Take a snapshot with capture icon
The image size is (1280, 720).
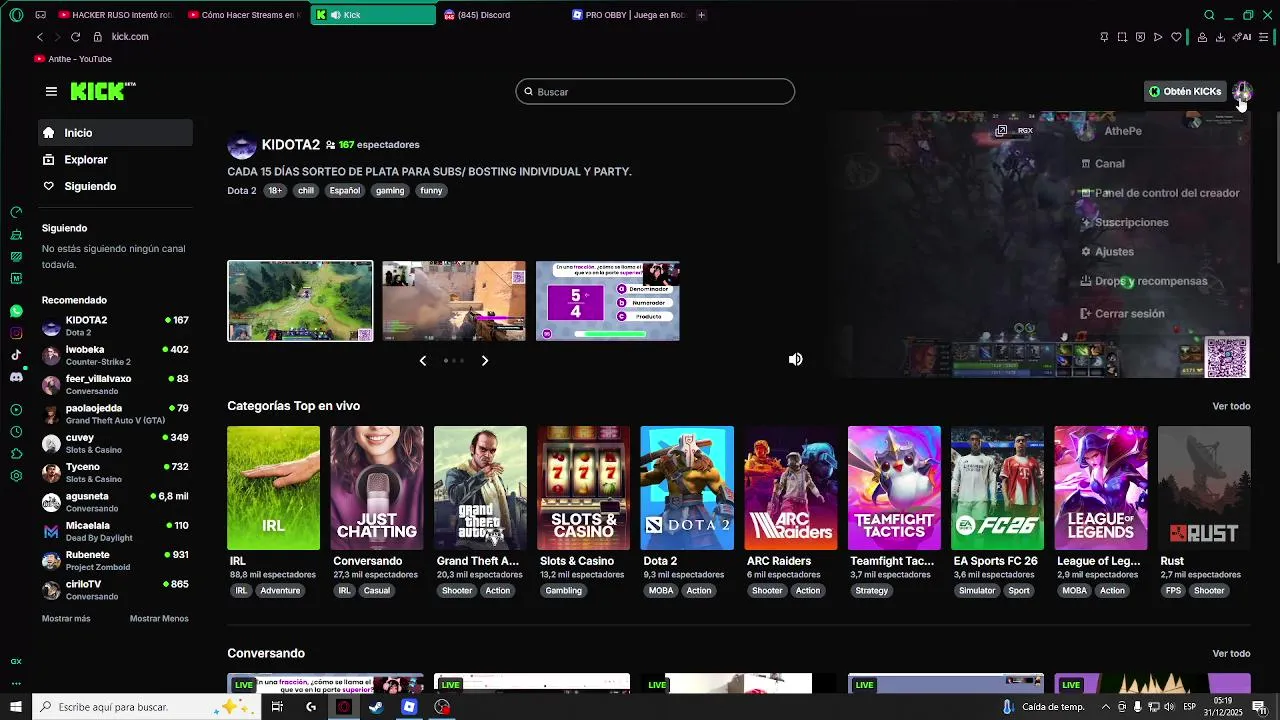tap(1122, 37)
